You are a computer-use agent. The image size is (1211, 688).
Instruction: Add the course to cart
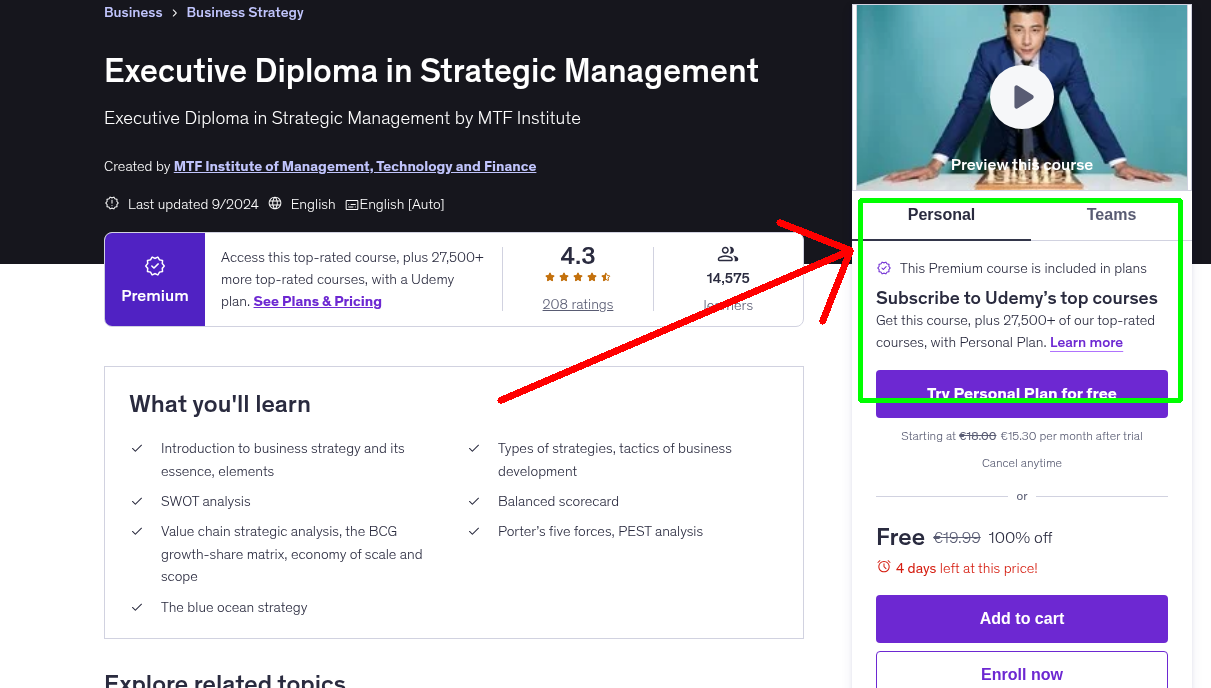tap(1022, 619)
